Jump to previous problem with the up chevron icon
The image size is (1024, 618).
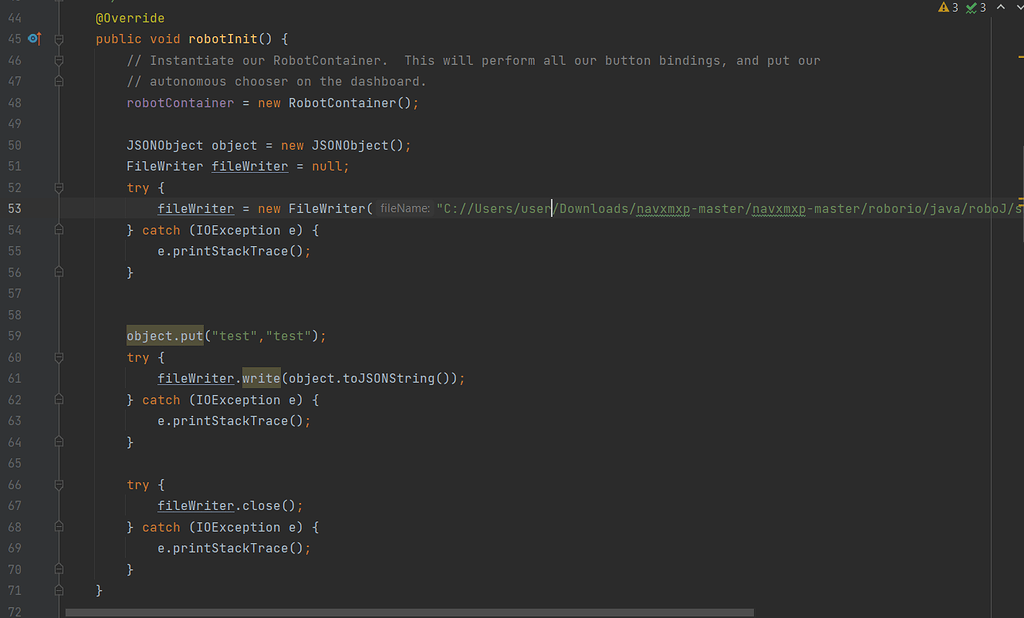click(x=1000, y=7)
